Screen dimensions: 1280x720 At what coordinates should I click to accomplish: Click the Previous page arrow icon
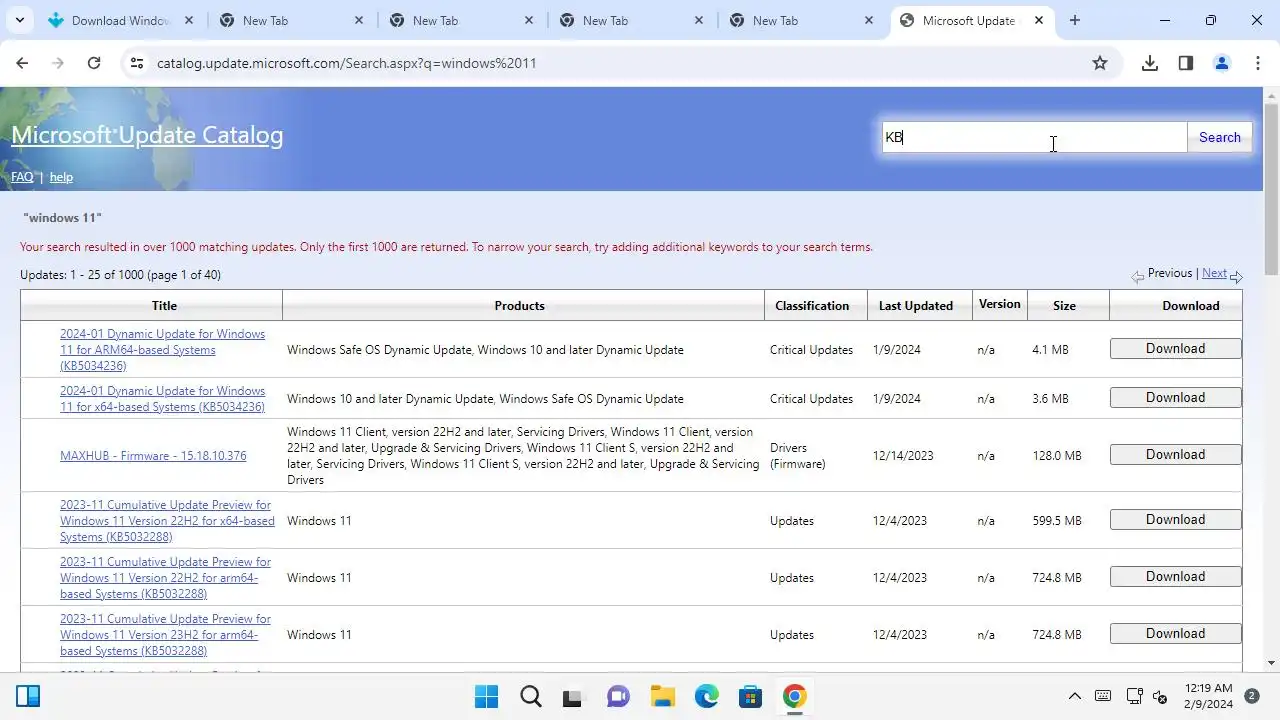1138,276
